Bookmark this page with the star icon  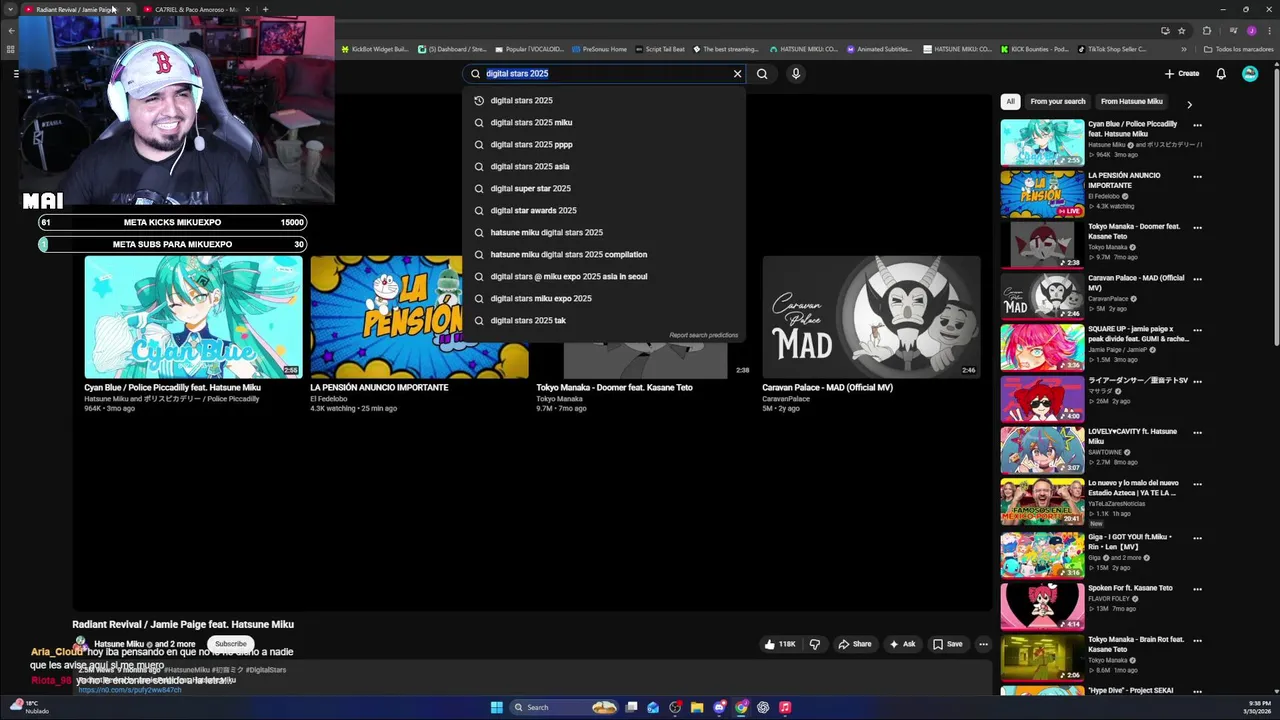pyautogui.click(x=1181, y=30)
